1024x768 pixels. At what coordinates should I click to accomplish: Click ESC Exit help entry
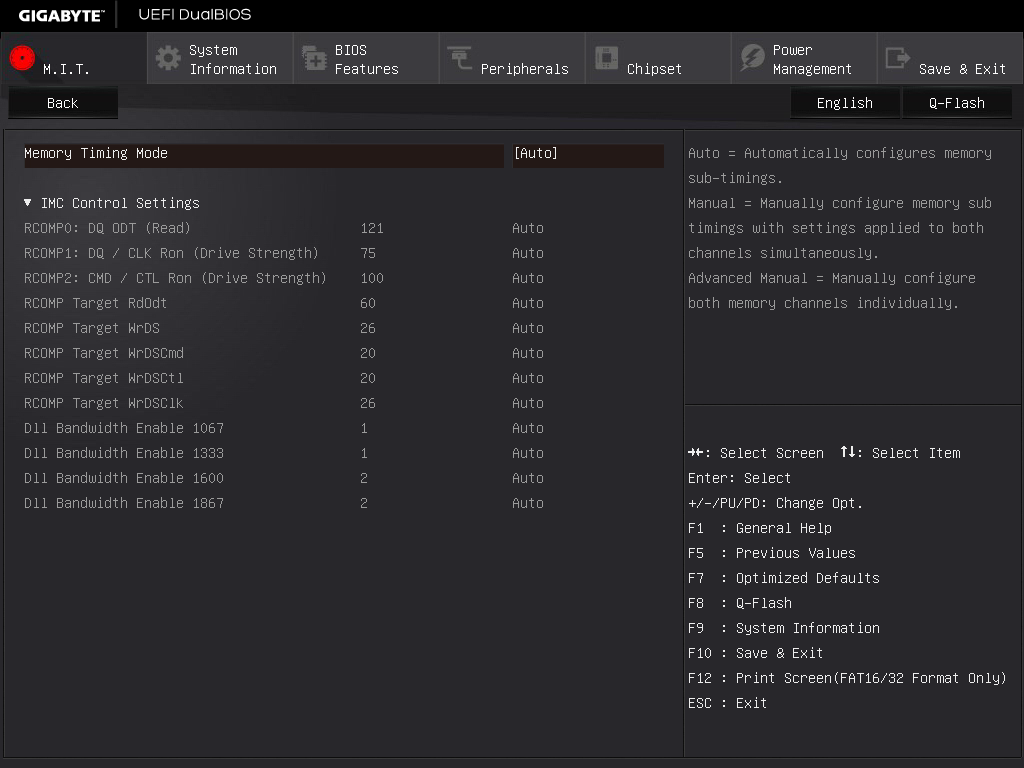pos(728,703)
